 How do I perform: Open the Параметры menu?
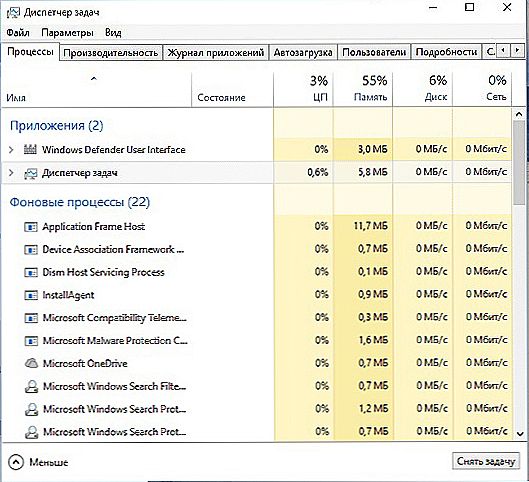pos(67,33)
